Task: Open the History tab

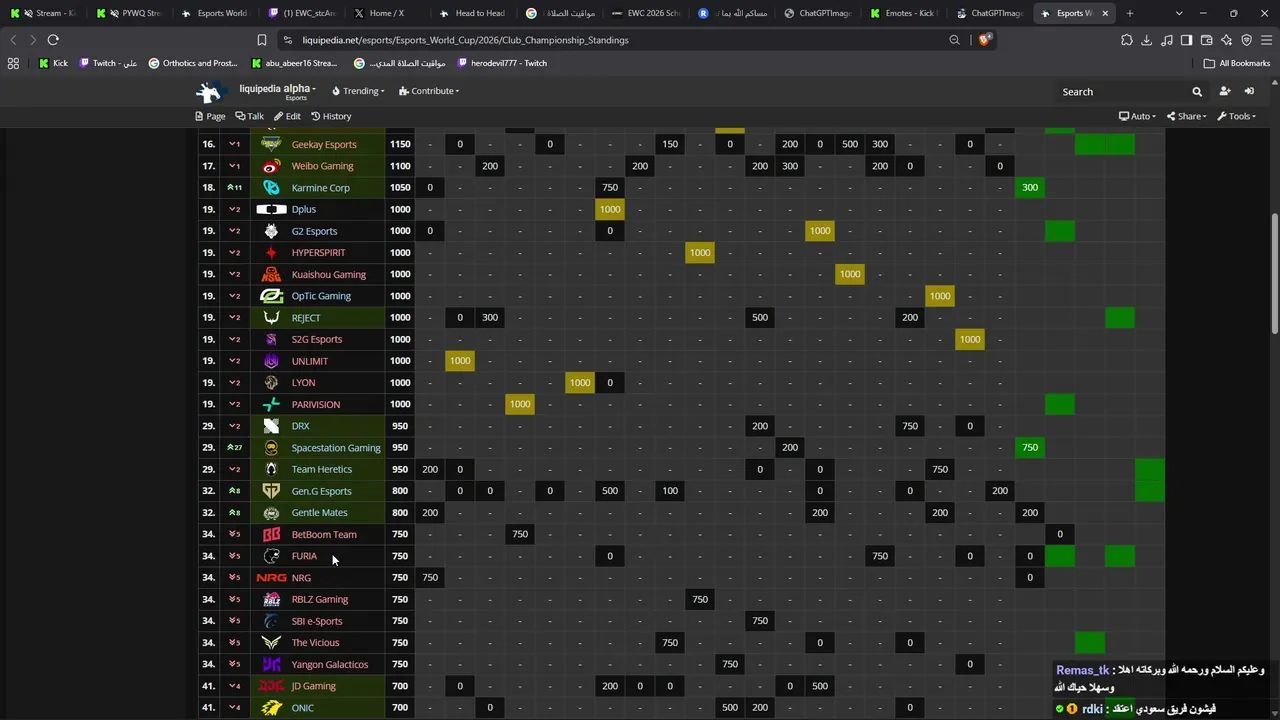Action: [x=331, y=116]
